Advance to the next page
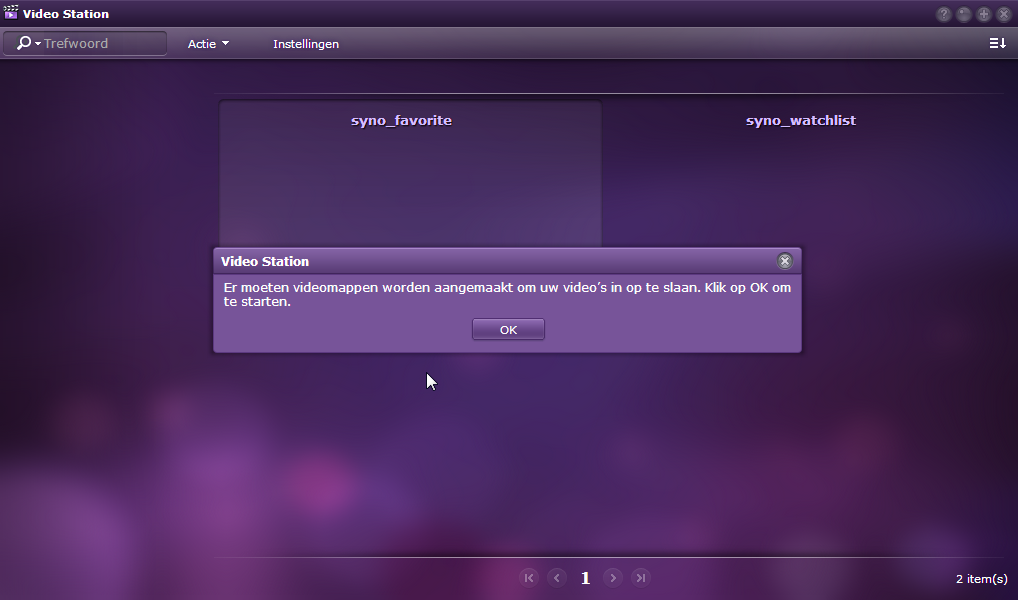 coord(613,577)
